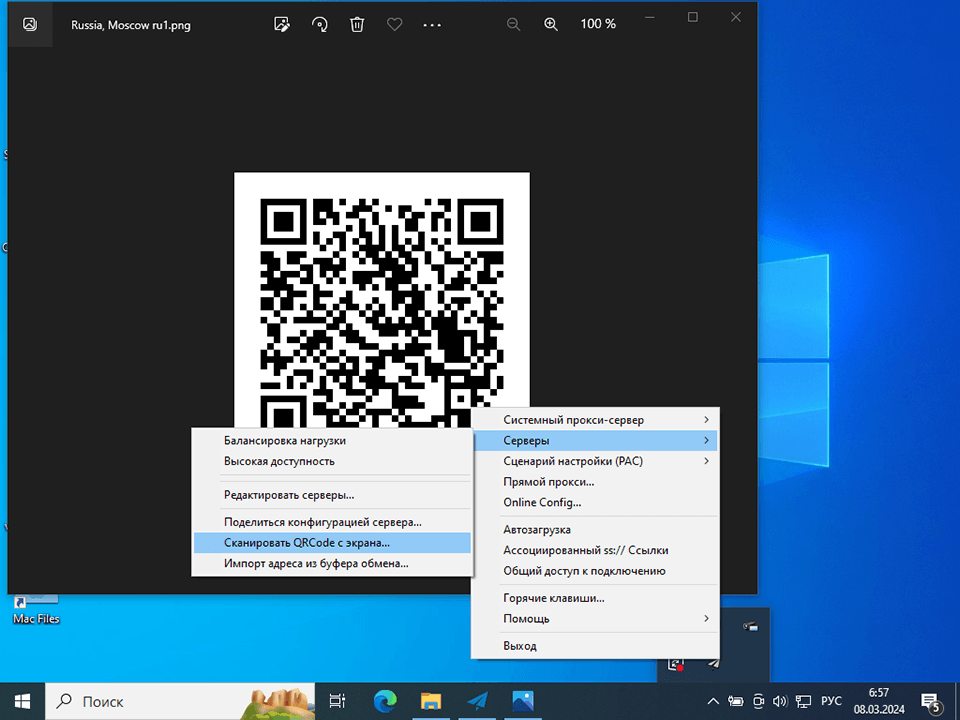Select "Высокая доступность" menu entry

(x=331, y=461)
